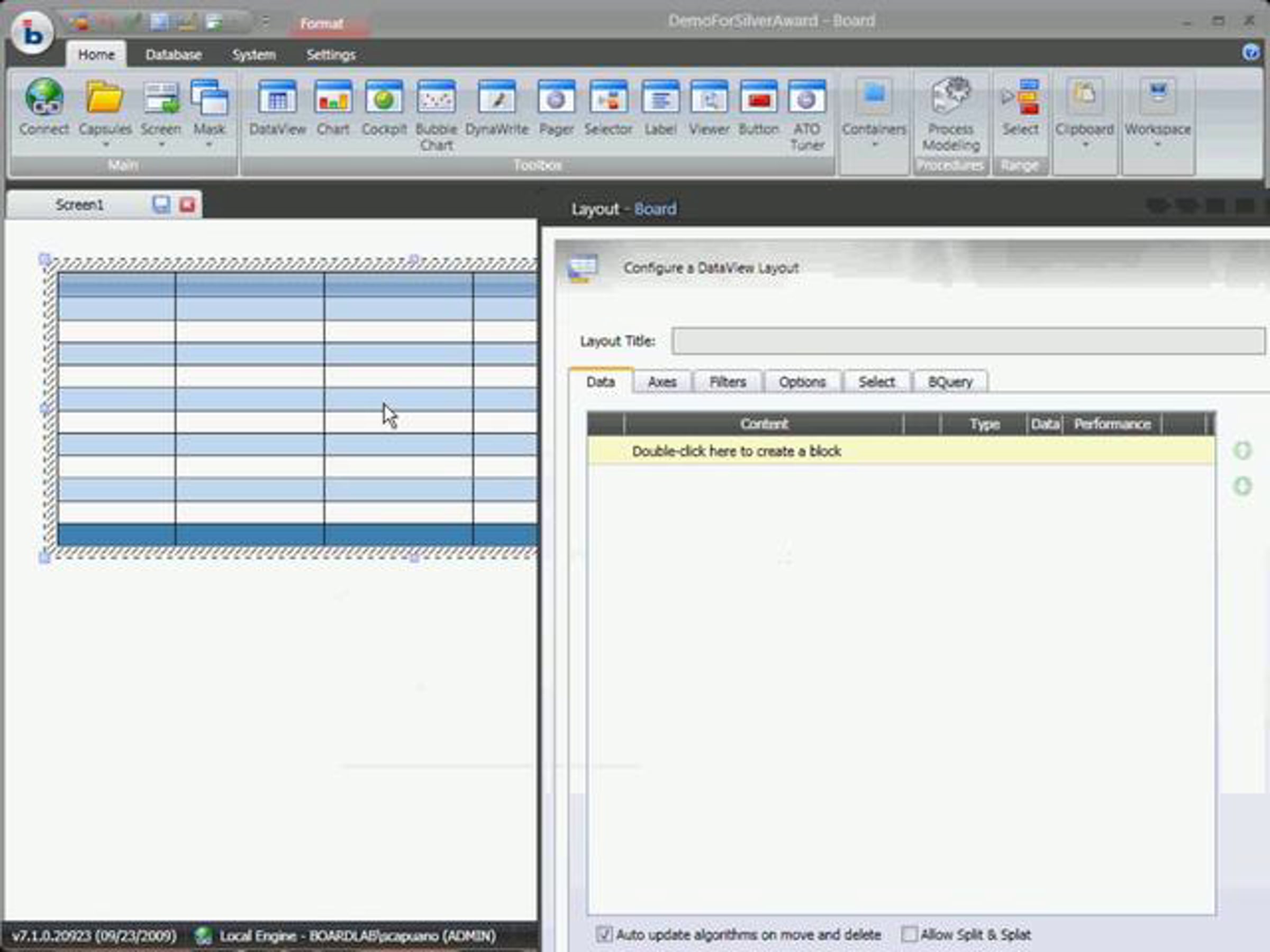Enable Allow Split & Splat checkbox
Image resolution: width=1270 pixels, height=952 pixels.
tap(910, 934)
